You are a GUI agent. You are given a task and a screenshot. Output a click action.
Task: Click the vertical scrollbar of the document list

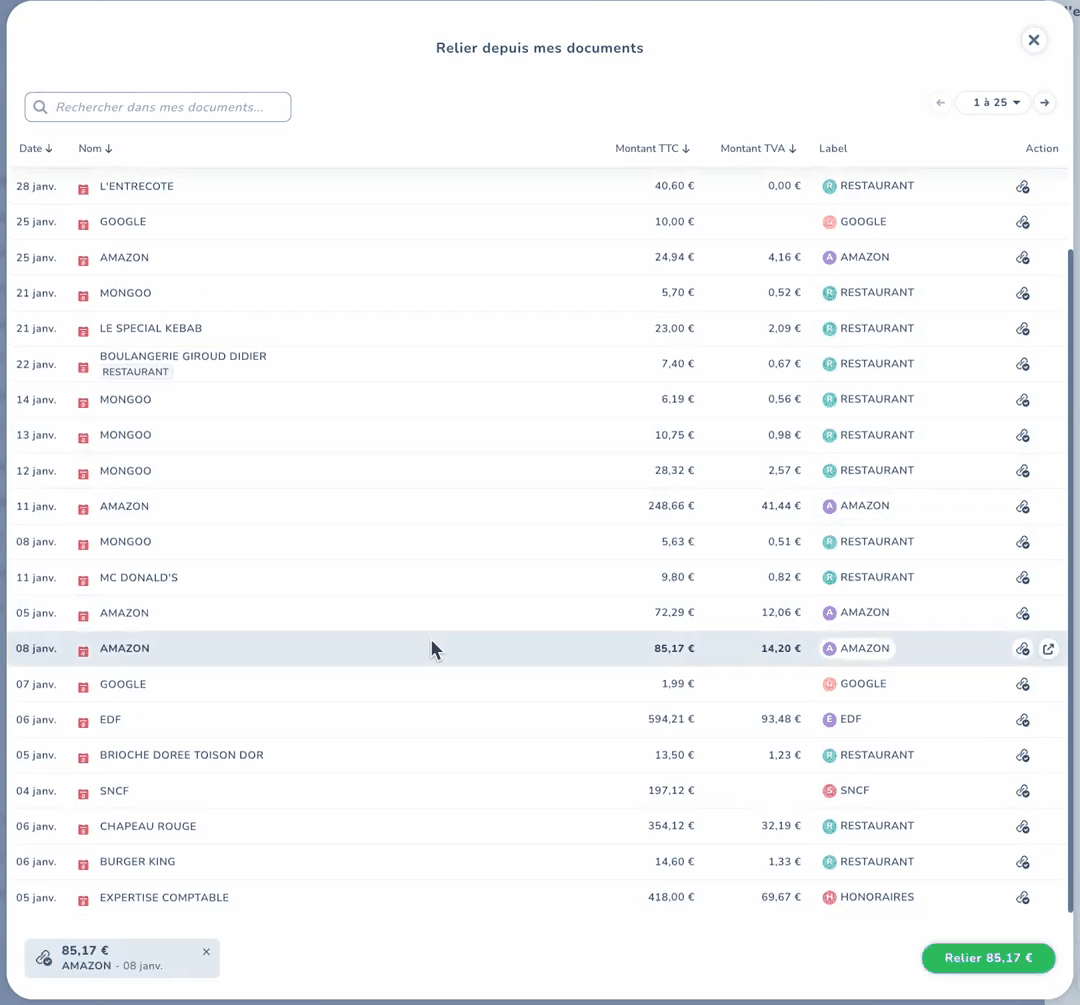1070,579
